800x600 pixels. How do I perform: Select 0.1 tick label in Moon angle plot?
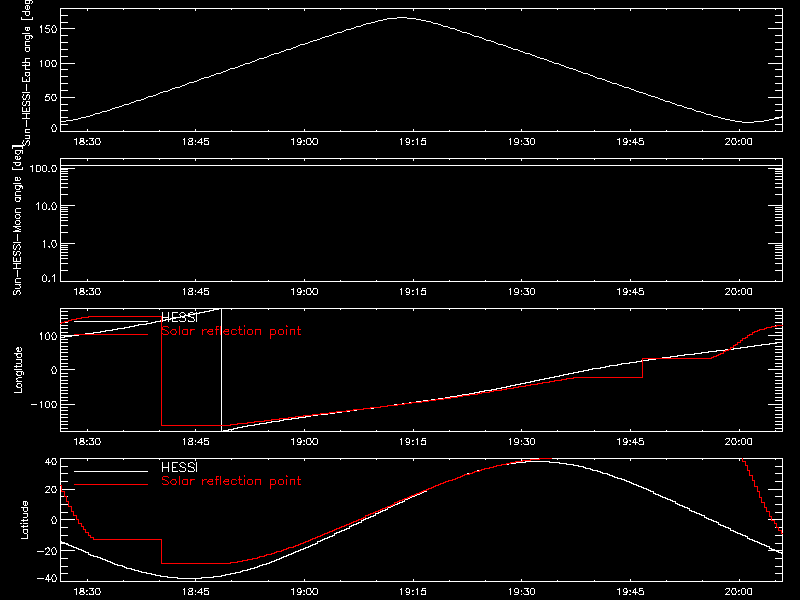coord(49,278)
